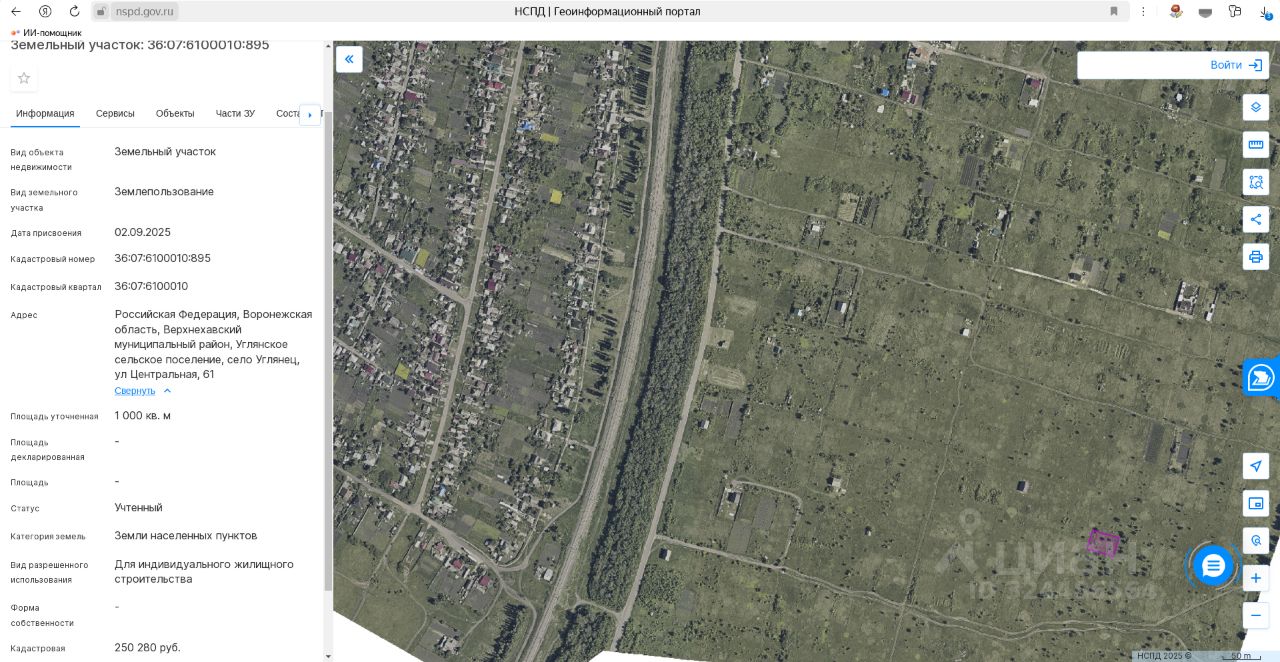Click the Категория земель label

(48, 537)
